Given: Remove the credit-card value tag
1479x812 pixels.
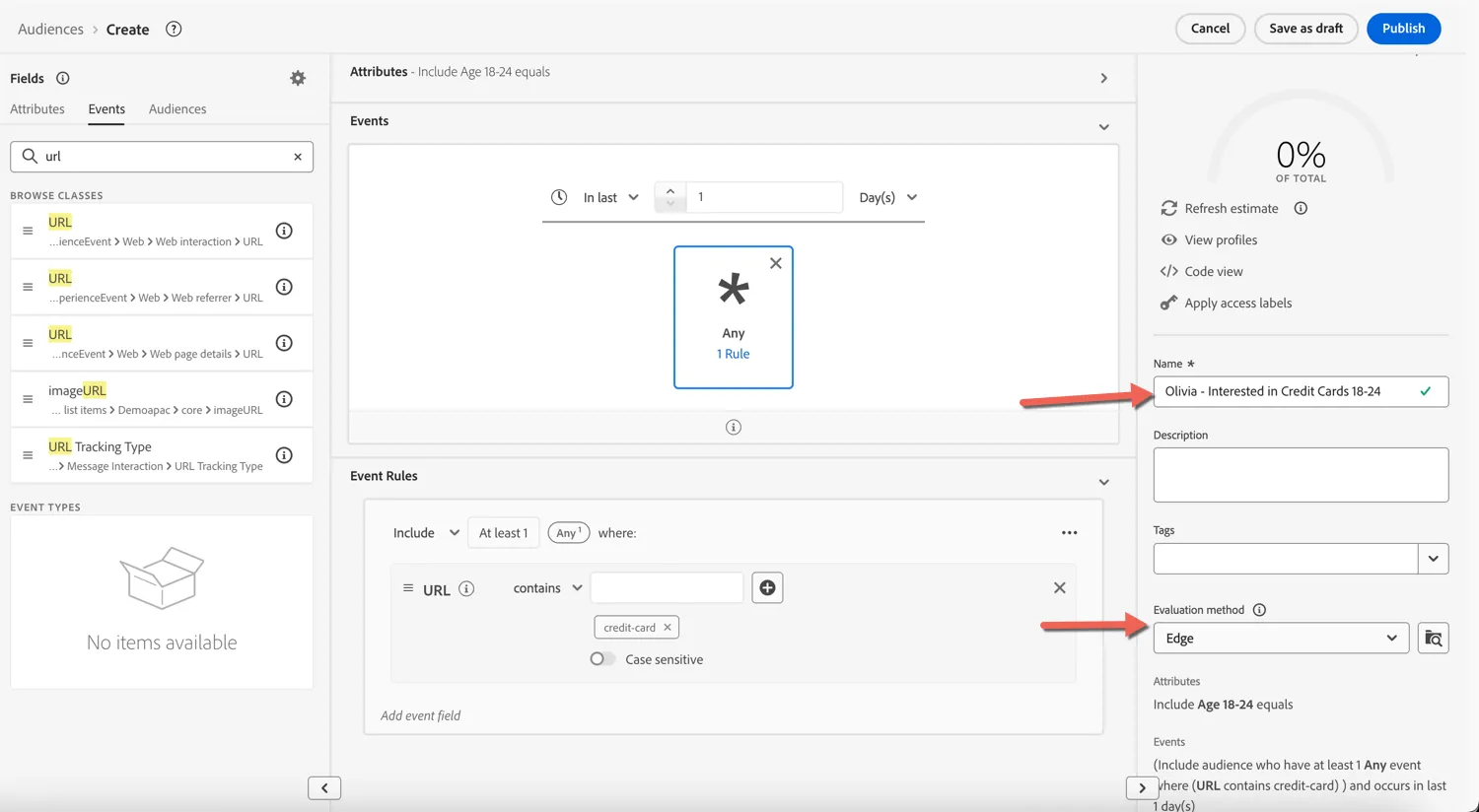Looking at the screenshot, I should coord(668,628).
